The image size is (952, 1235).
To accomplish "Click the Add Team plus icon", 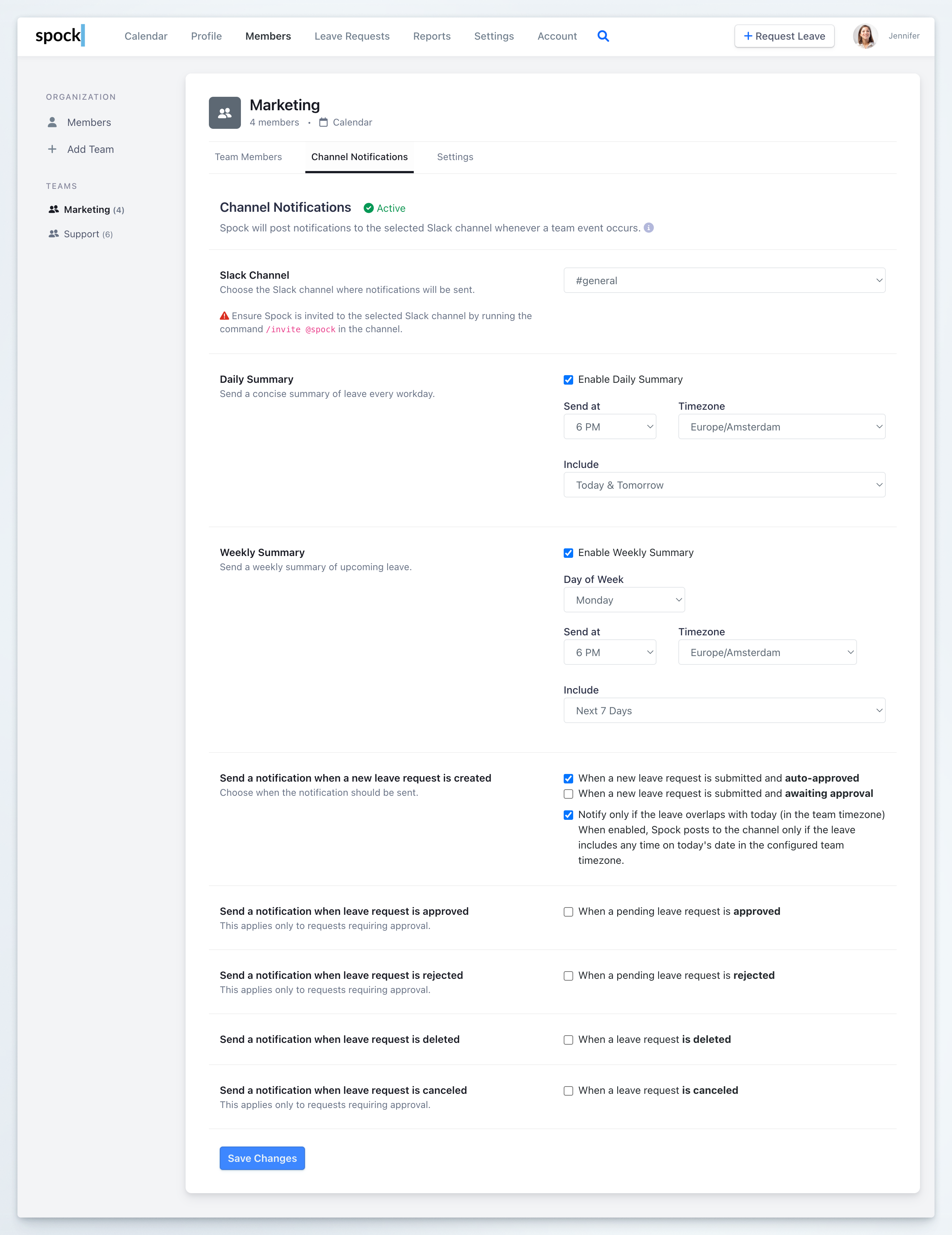I will 53,149.
